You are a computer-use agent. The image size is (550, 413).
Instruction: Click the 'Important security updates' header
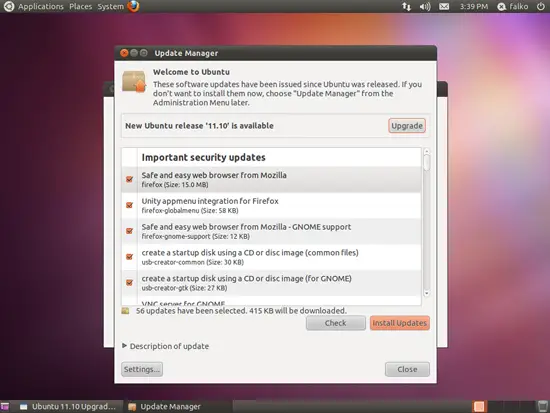pos(203,158)
